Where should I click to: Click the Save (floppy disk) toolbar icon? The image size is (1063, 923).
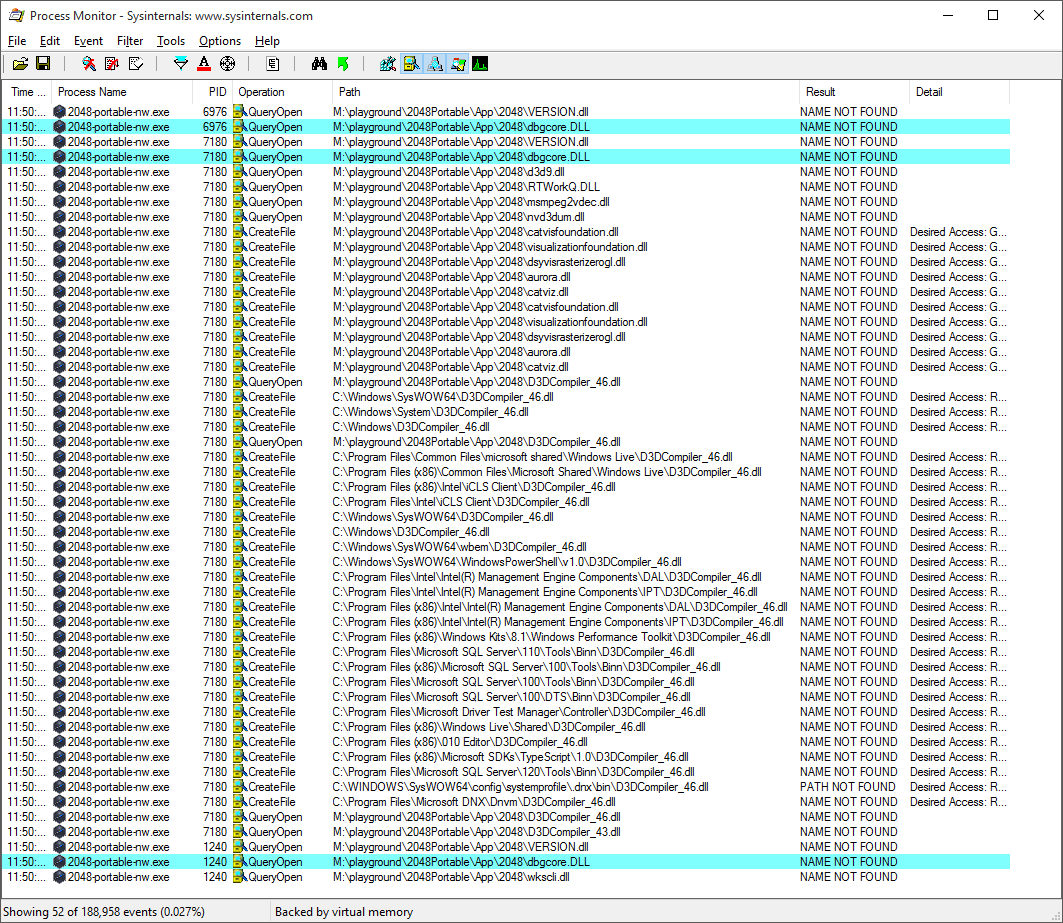coord(43,64)
